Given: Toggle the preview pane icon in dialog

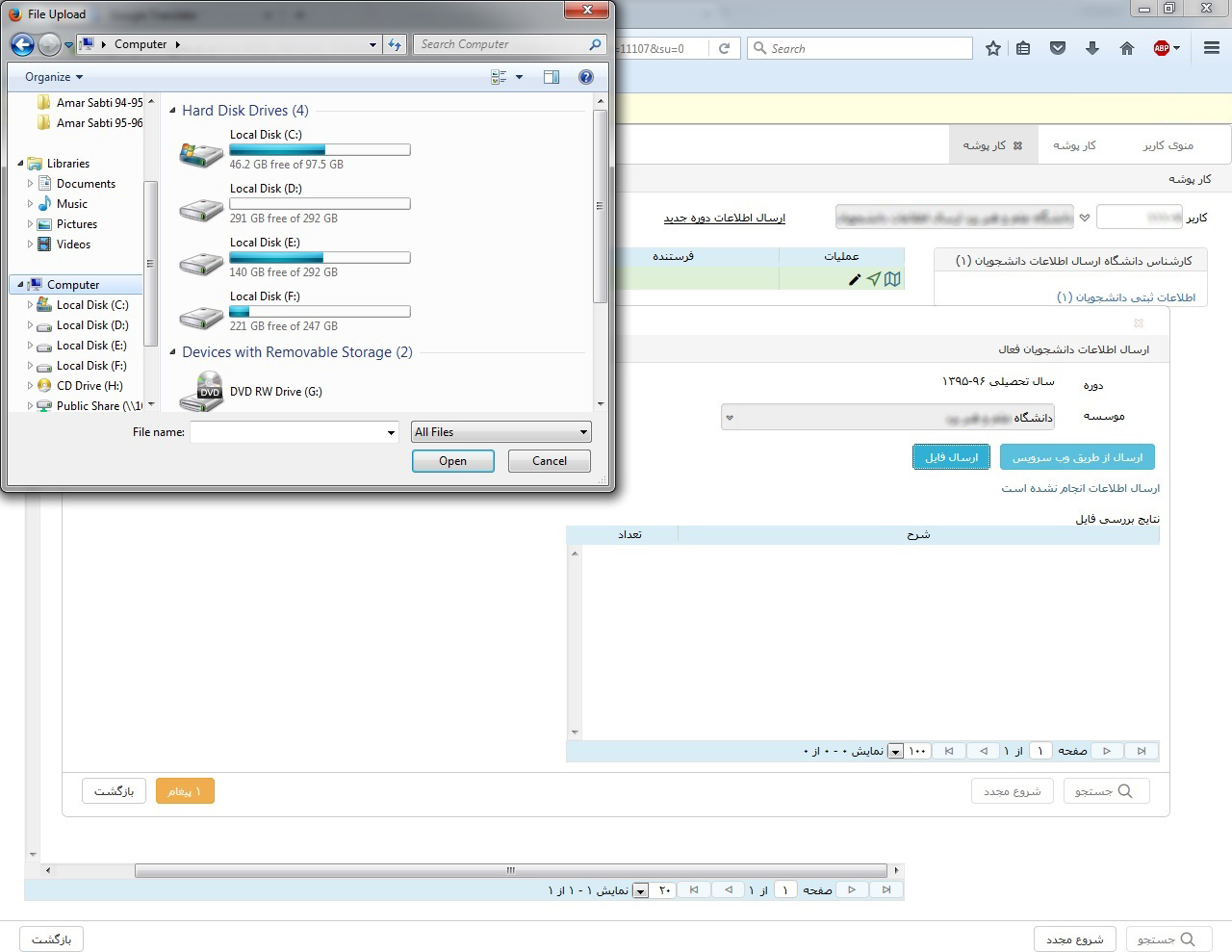Looking at the screenshot, I should 552,77.
